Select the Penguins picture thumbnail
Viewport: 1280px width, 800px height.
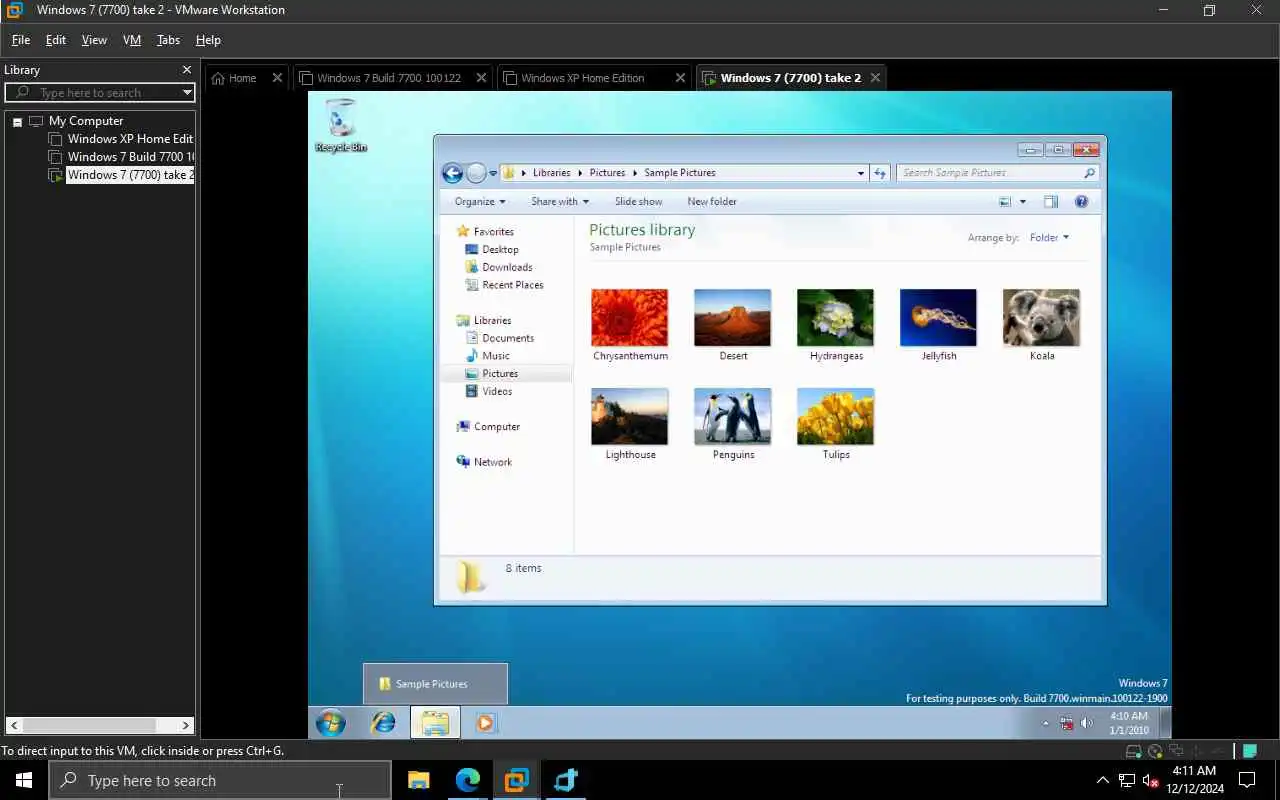click(x=733, y=417)
